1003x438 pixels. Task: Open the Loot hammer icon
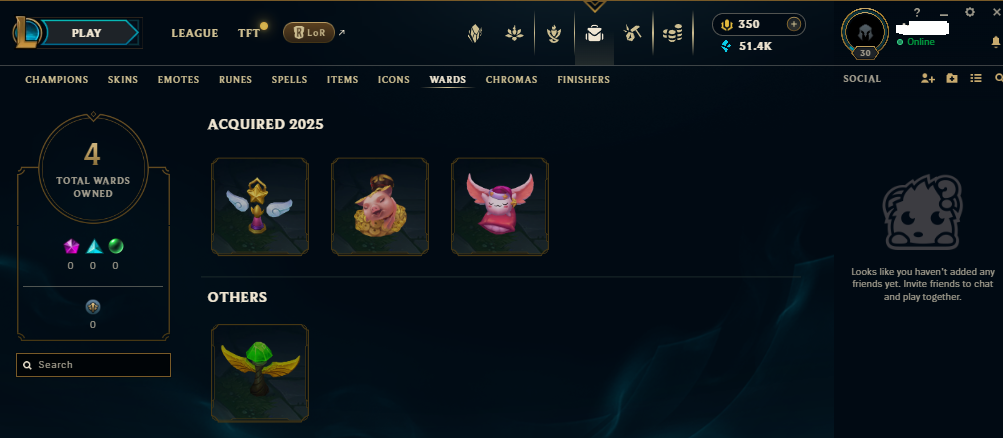pyautogui.click(x=633, y=33)
